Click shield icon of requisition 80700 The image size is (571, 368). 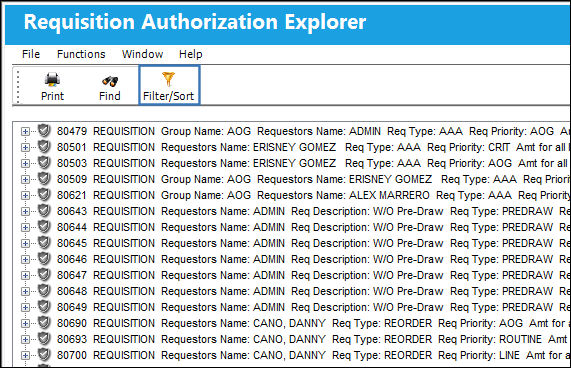point(44,355)
